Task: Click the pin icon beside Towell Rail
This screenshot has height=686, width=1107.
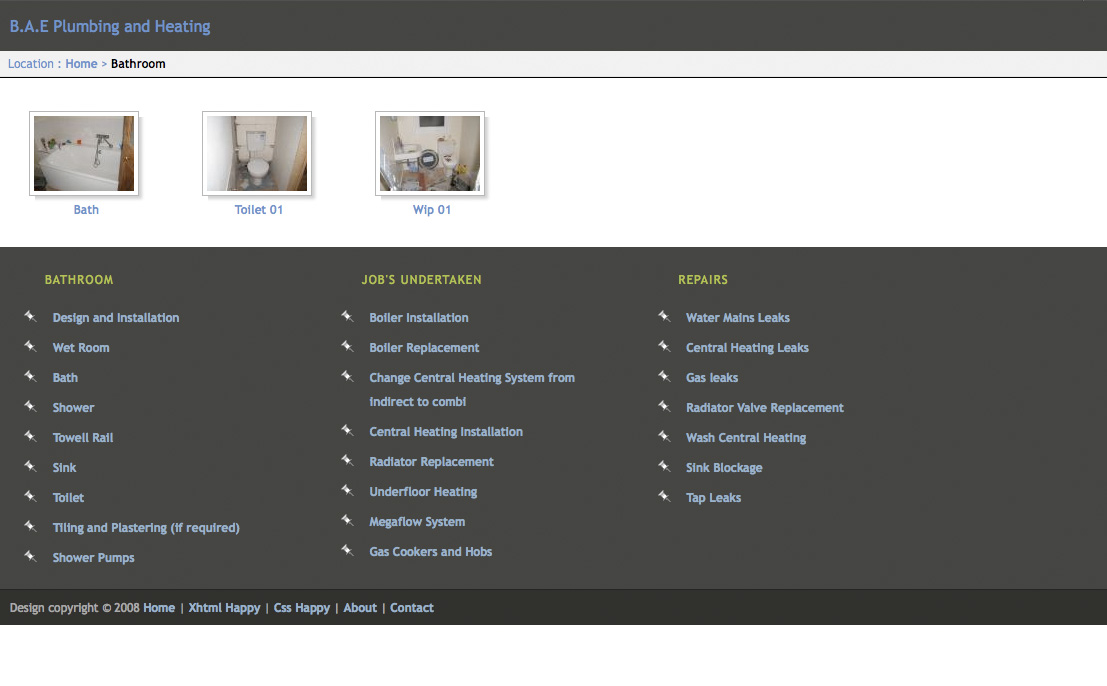Action: (30, 436)
